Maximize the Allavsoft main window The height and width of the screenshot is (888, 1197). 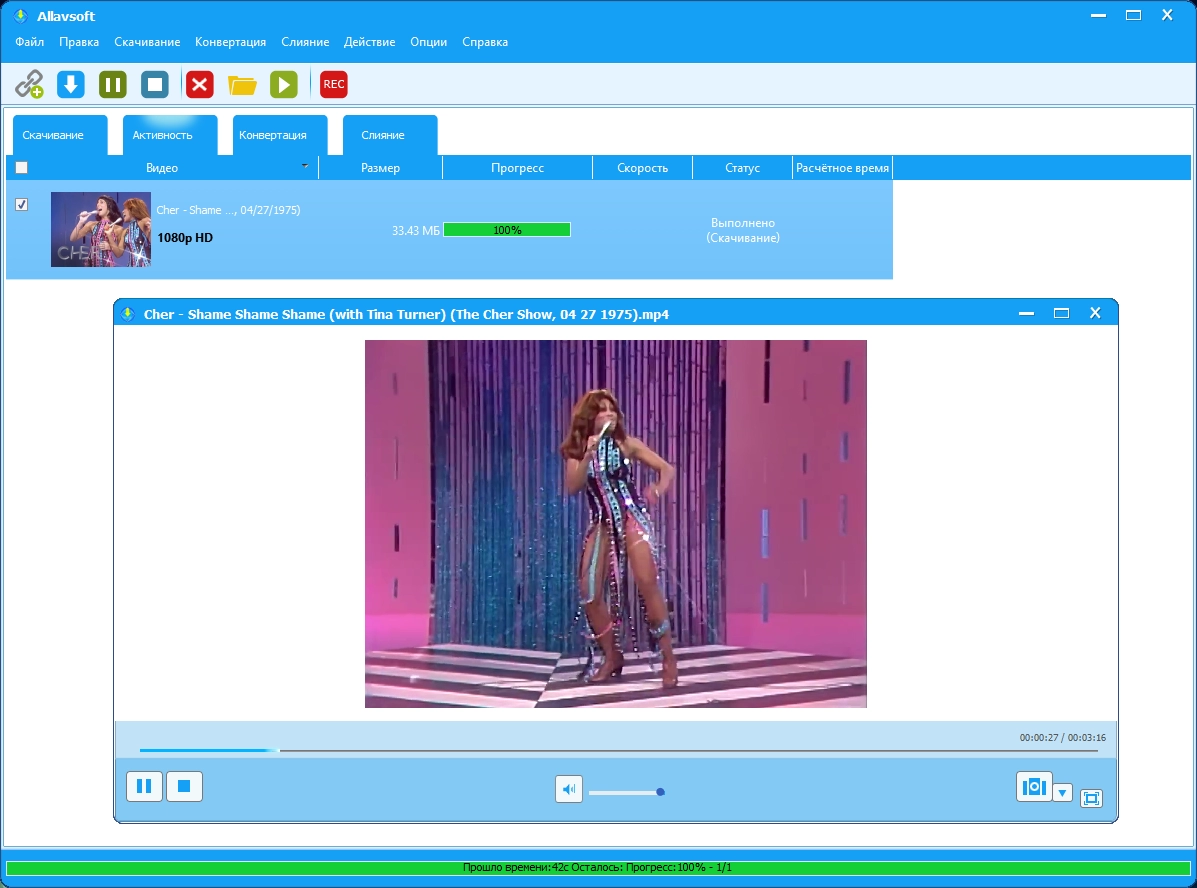pos(1134,15)
